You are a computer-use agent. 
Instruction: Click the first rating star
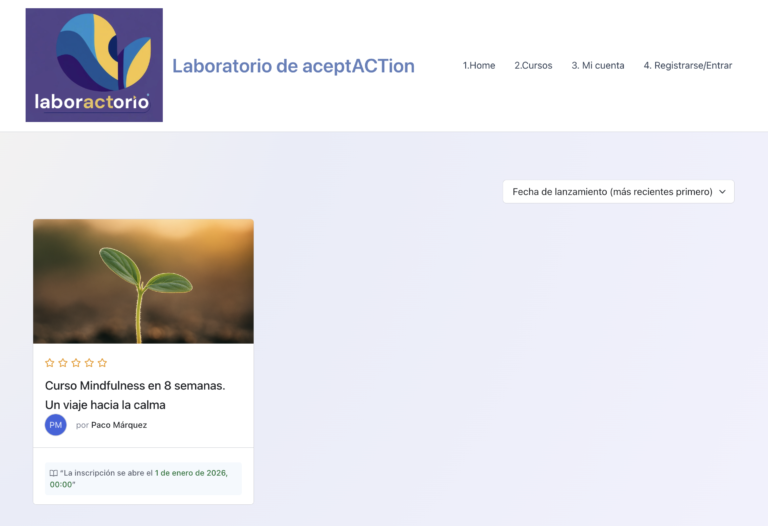[x=49, y=363]
